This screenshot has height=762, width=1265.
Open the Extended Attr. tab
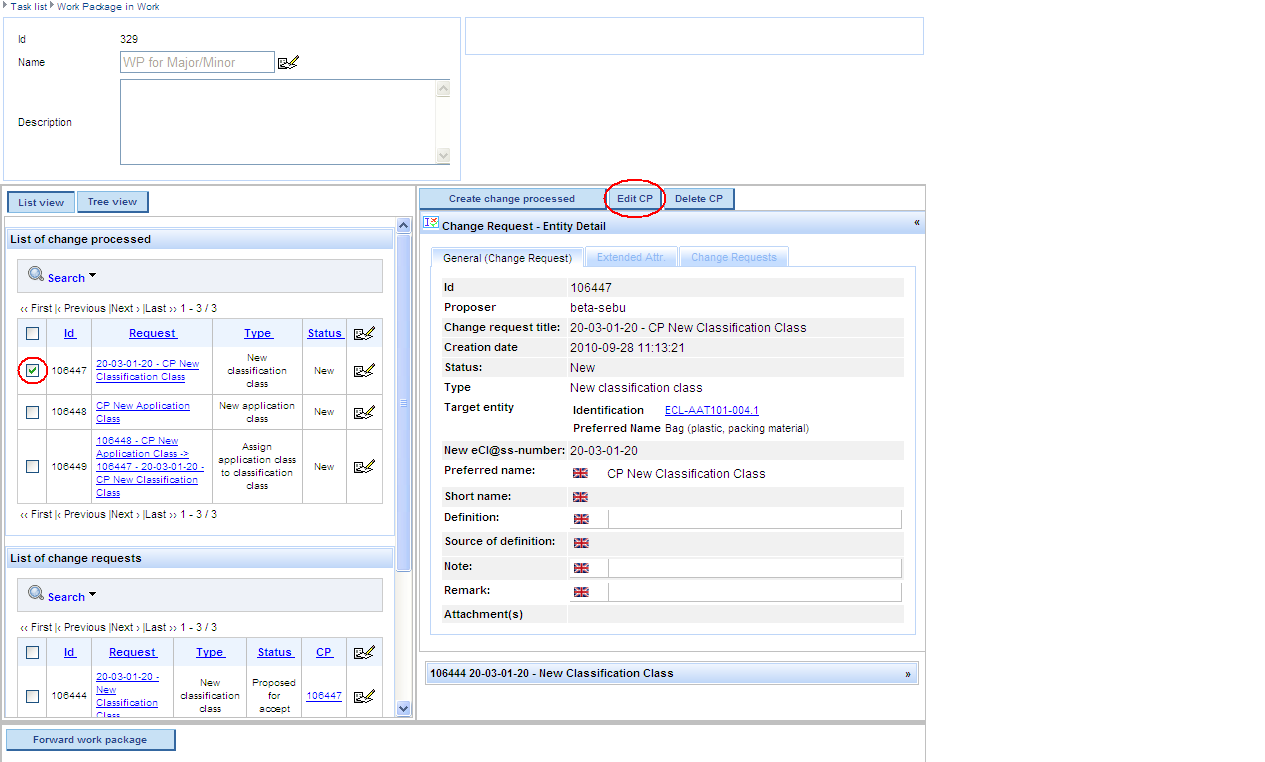click(x=631, y=258)
